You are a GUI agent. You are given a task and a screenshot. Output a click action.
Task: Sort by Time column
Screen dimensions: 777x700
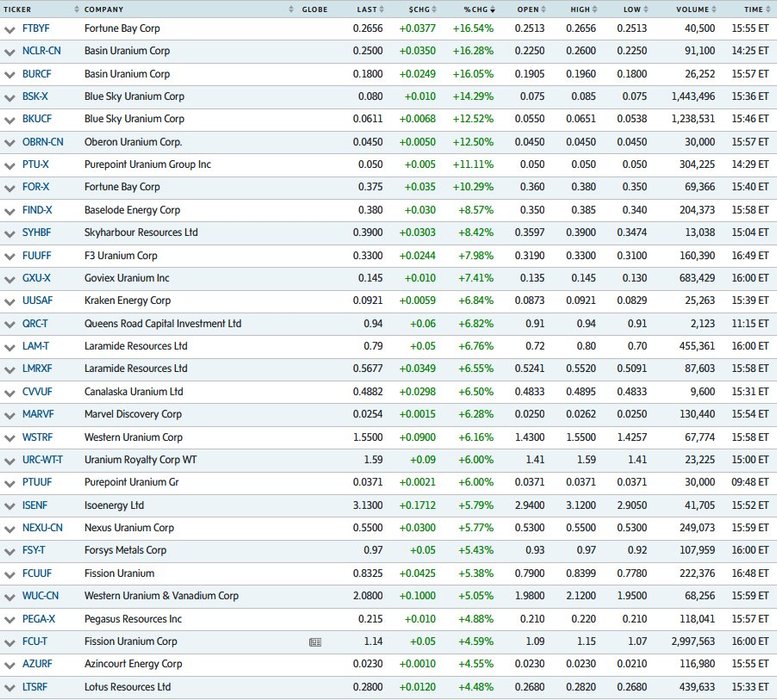click(x=757, y=9)
